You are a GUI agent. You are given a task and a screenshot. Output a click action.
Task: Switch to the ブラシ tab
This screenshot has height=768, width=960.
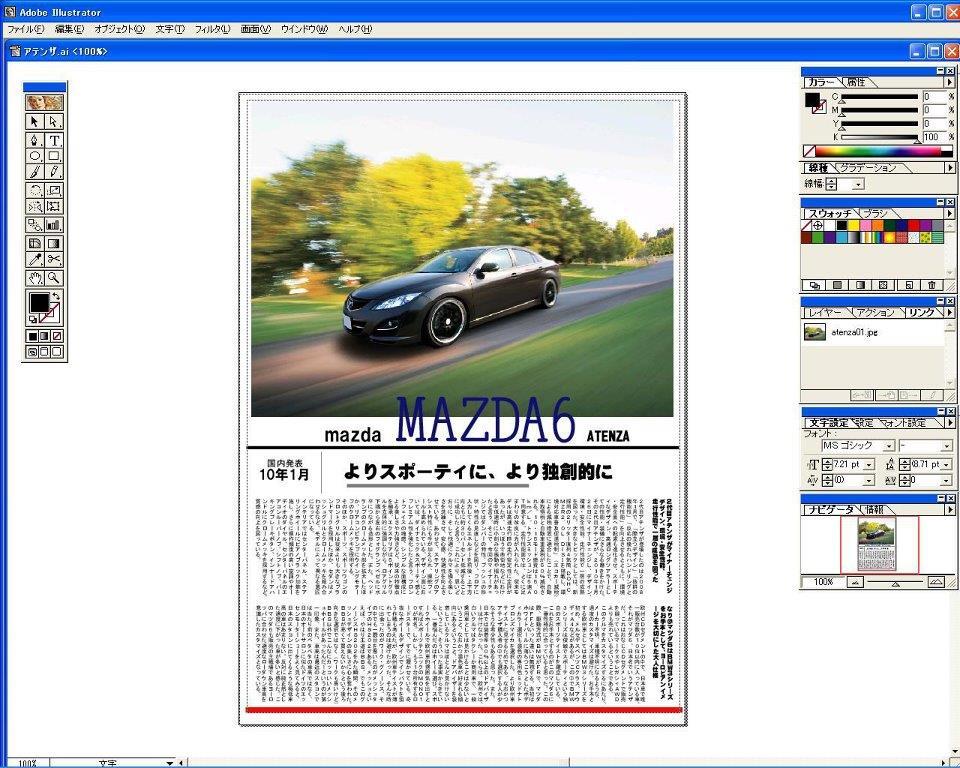[x=875, y=214]
